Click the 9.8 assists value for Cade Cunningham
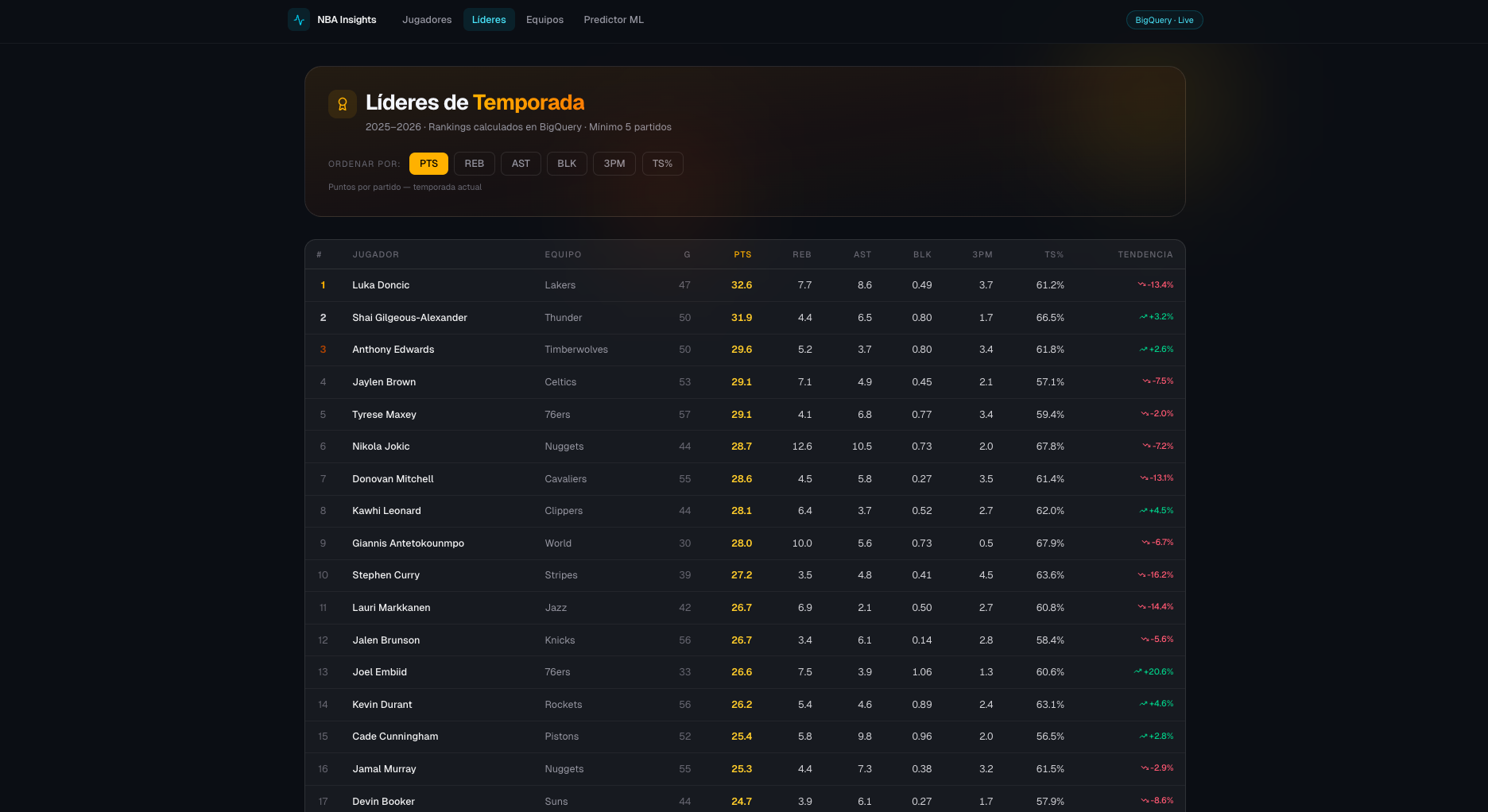 click(865, 737)
